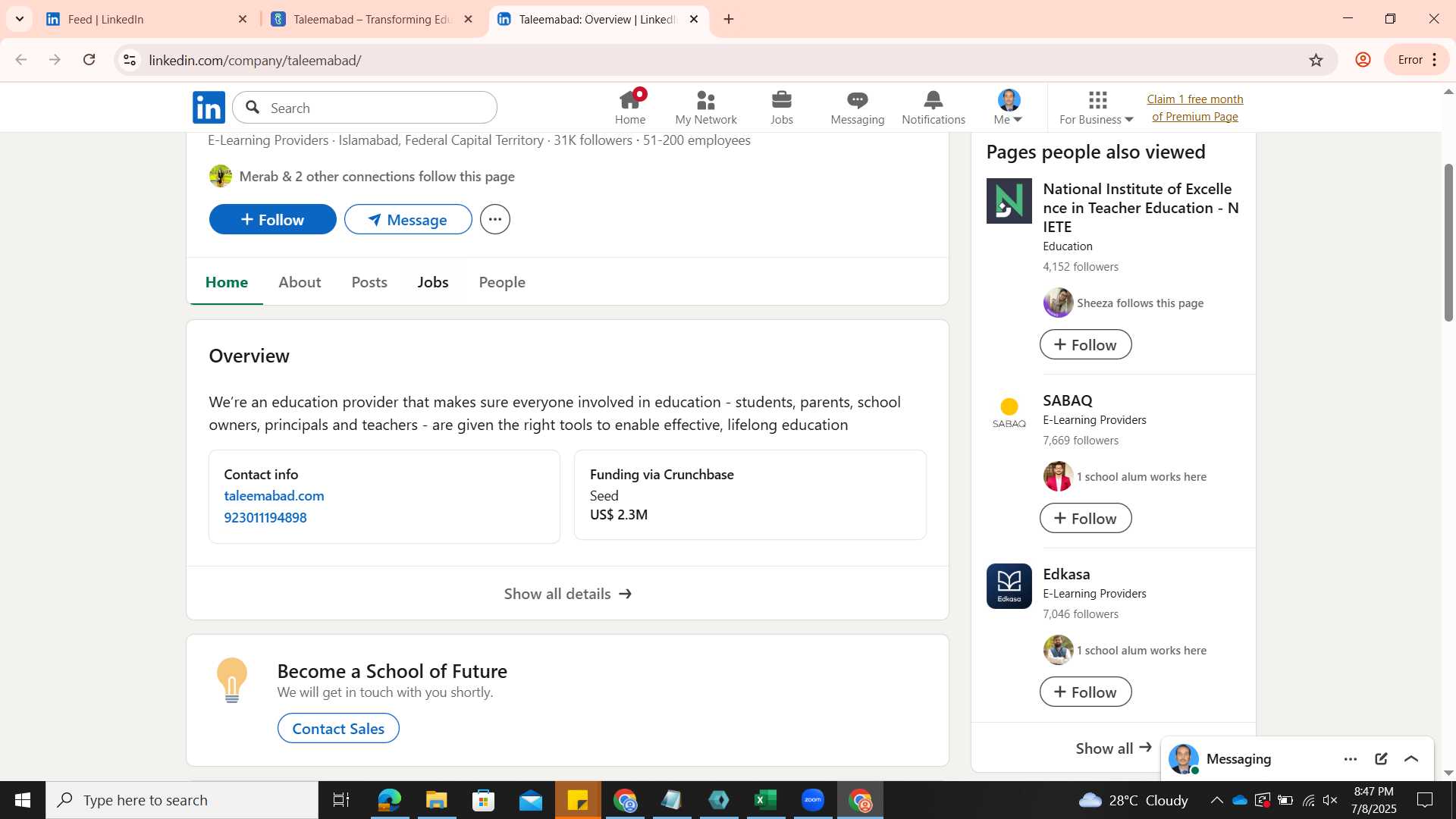Open the Jobs briefcase icon in navbar
Image resolution: width=1456 pixels, height=819 pixels.
click(x=782, y=107)
